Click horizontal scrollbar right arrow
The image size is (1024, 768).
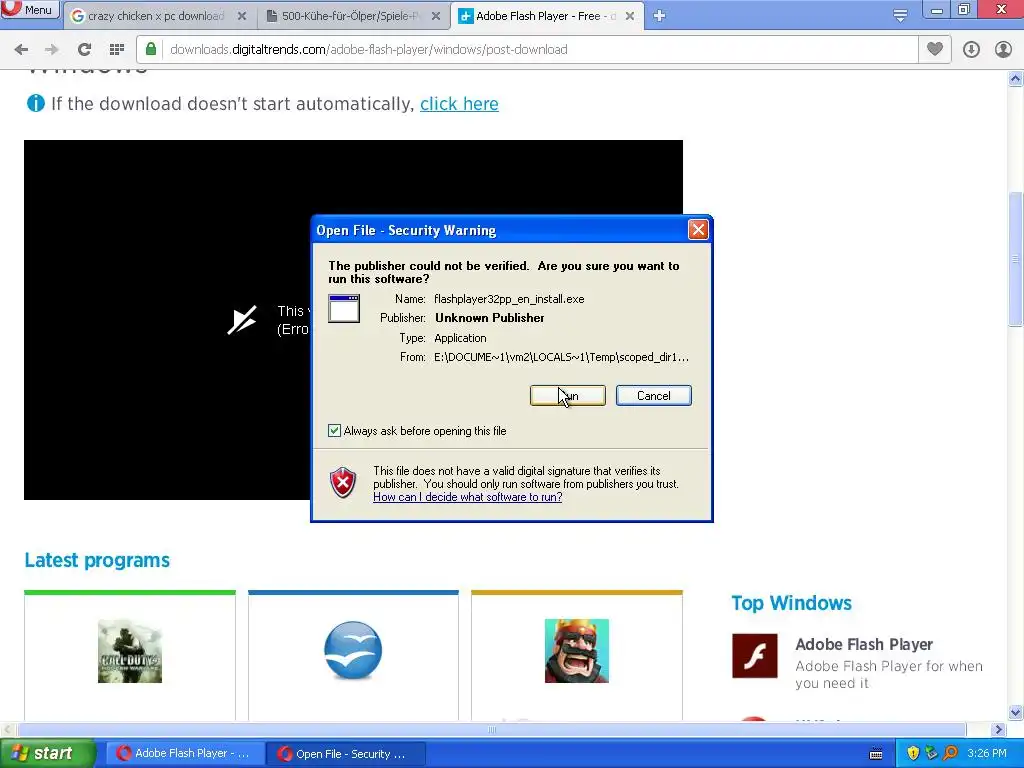click(x=999, y=729)
